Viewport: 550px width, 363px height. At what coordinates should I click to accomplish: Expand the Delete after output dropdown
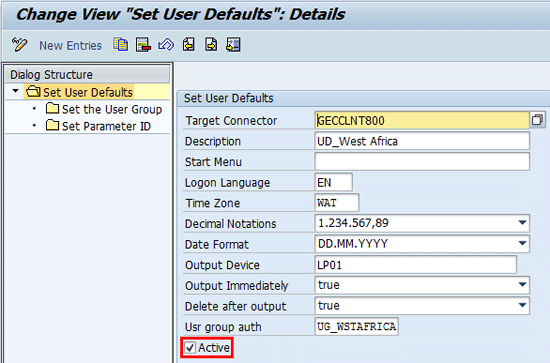[x=522, y=305]
